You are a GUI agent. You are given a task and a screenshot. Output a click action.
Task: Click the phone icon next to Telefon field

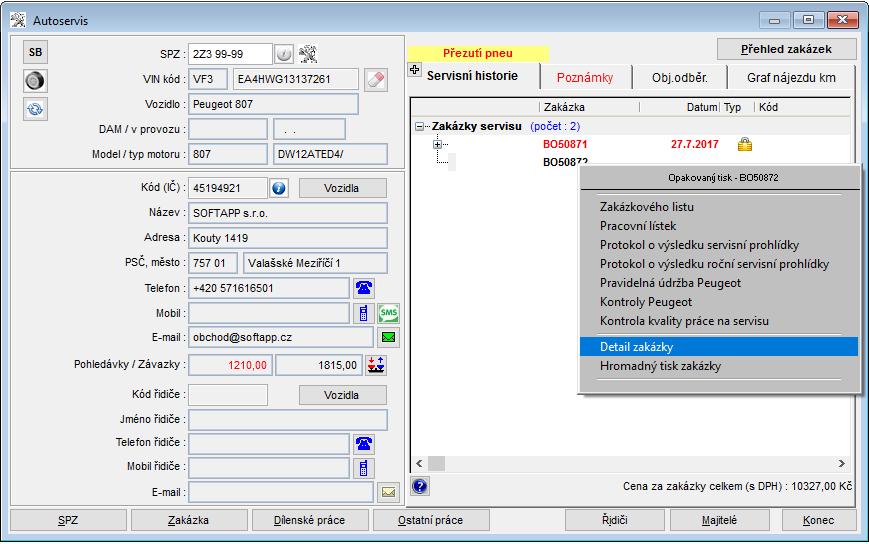[364, 288]
